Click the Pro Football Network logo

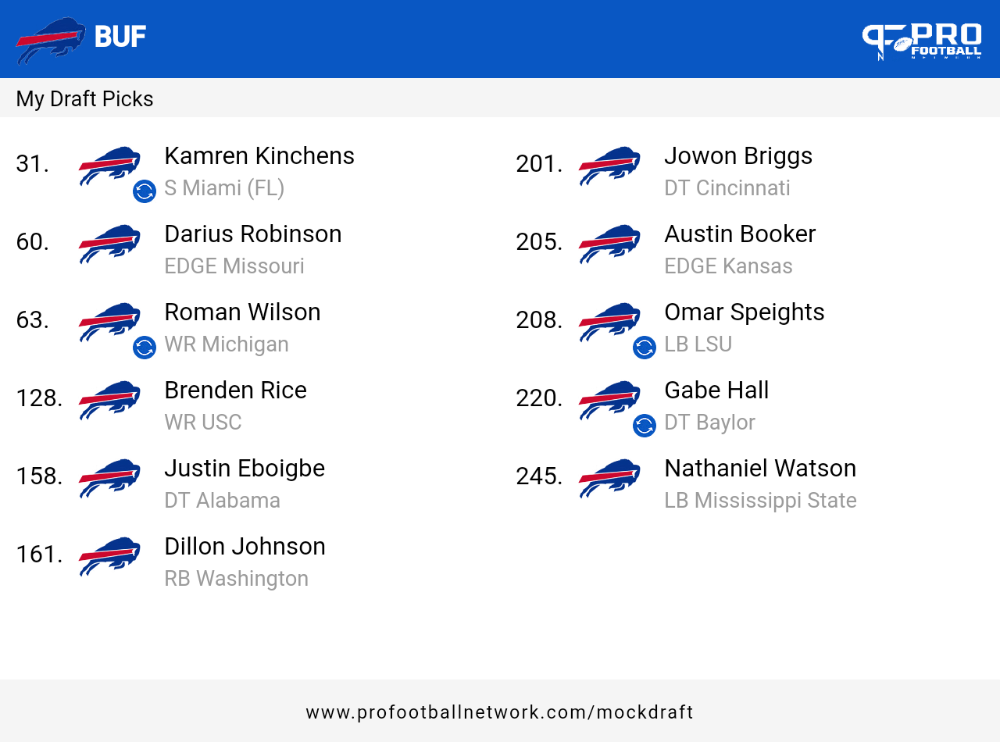point(922,42)
